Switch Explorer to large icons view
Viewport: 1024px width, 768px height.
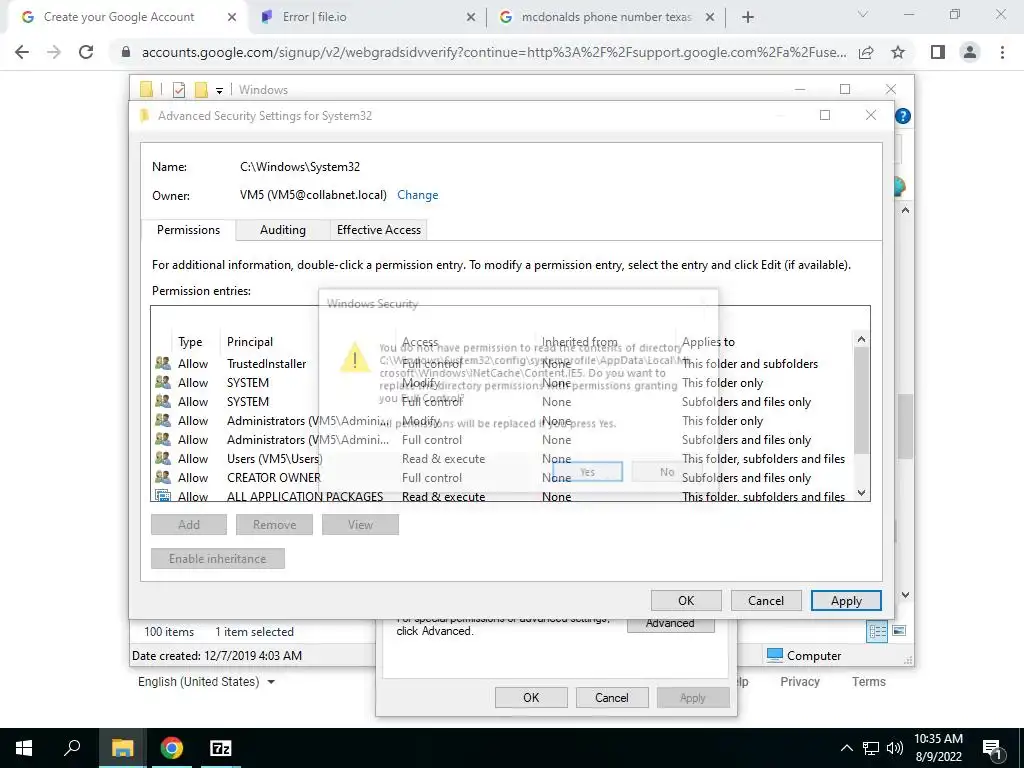[899, 631]
